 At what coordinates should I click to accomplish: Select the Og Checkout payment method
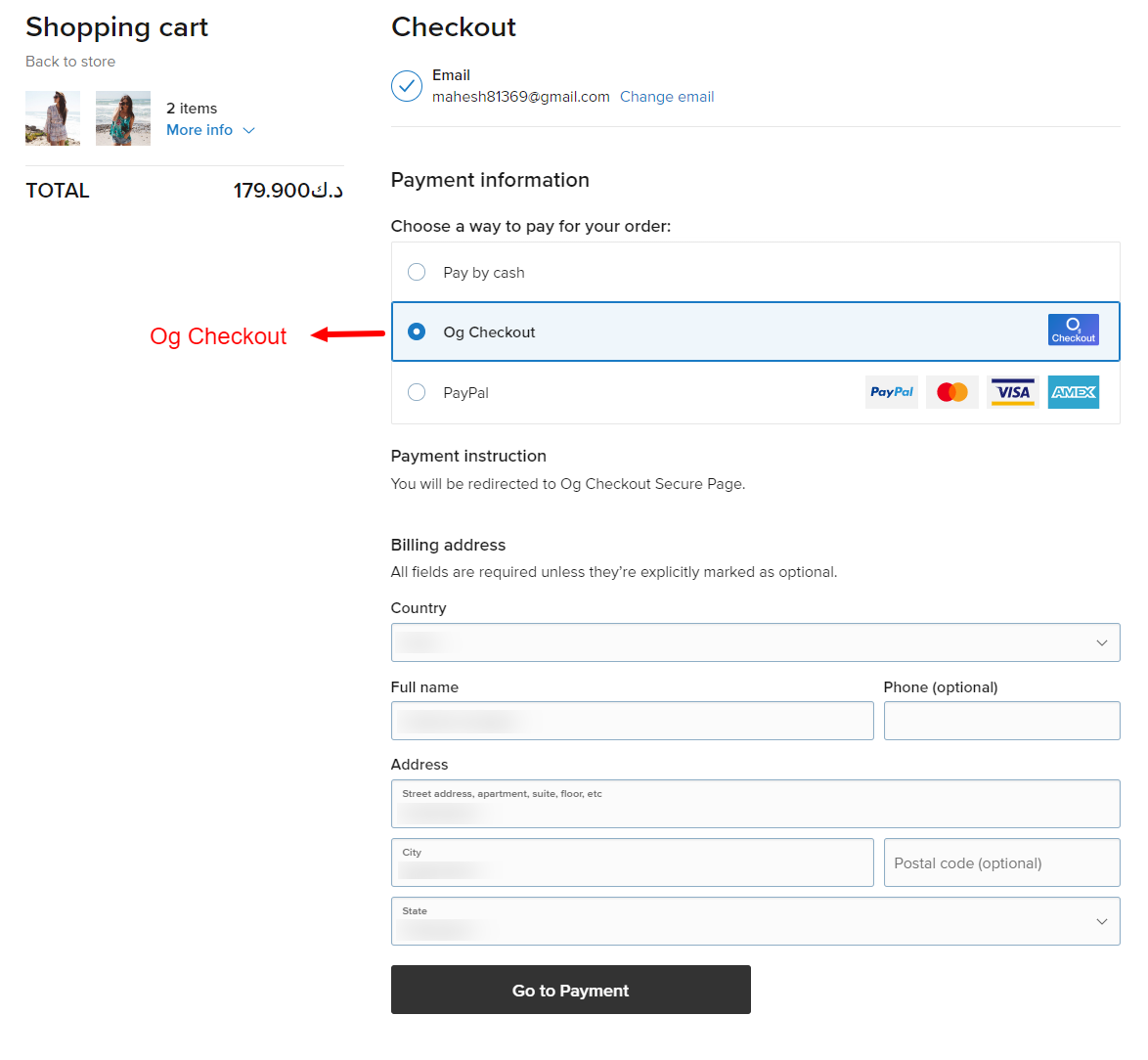tap(417, 331)
